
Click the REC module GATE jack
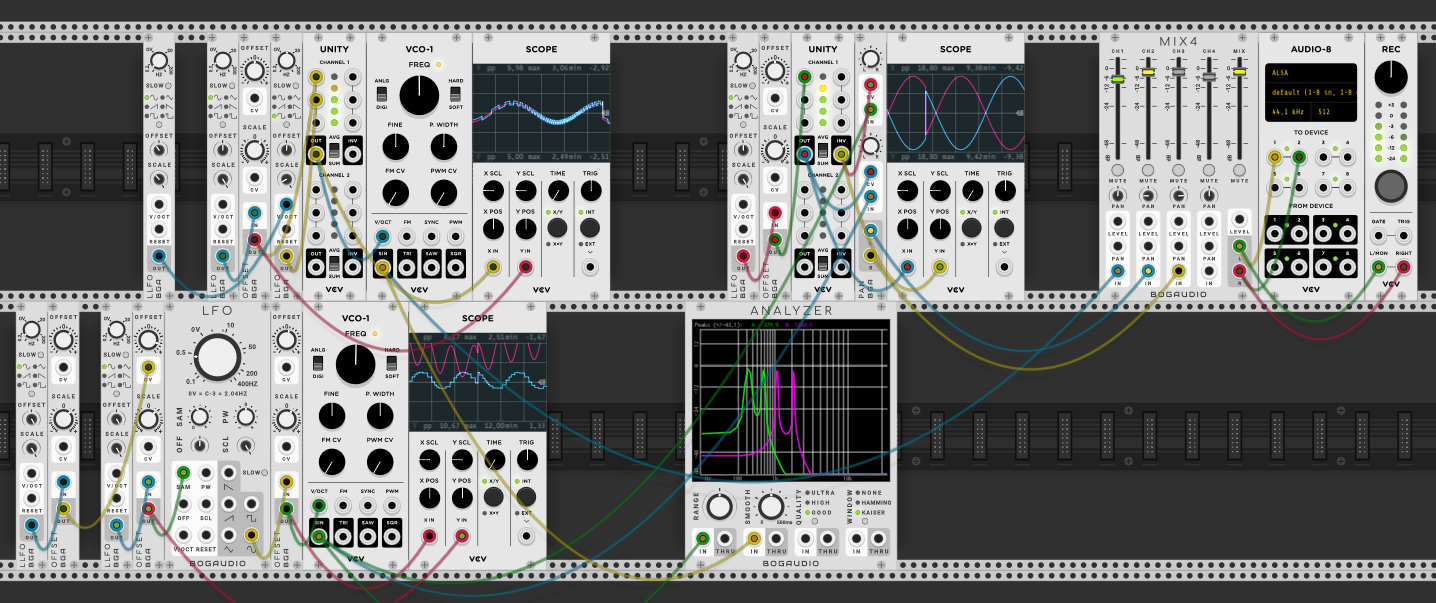(x=1379, y=236)
